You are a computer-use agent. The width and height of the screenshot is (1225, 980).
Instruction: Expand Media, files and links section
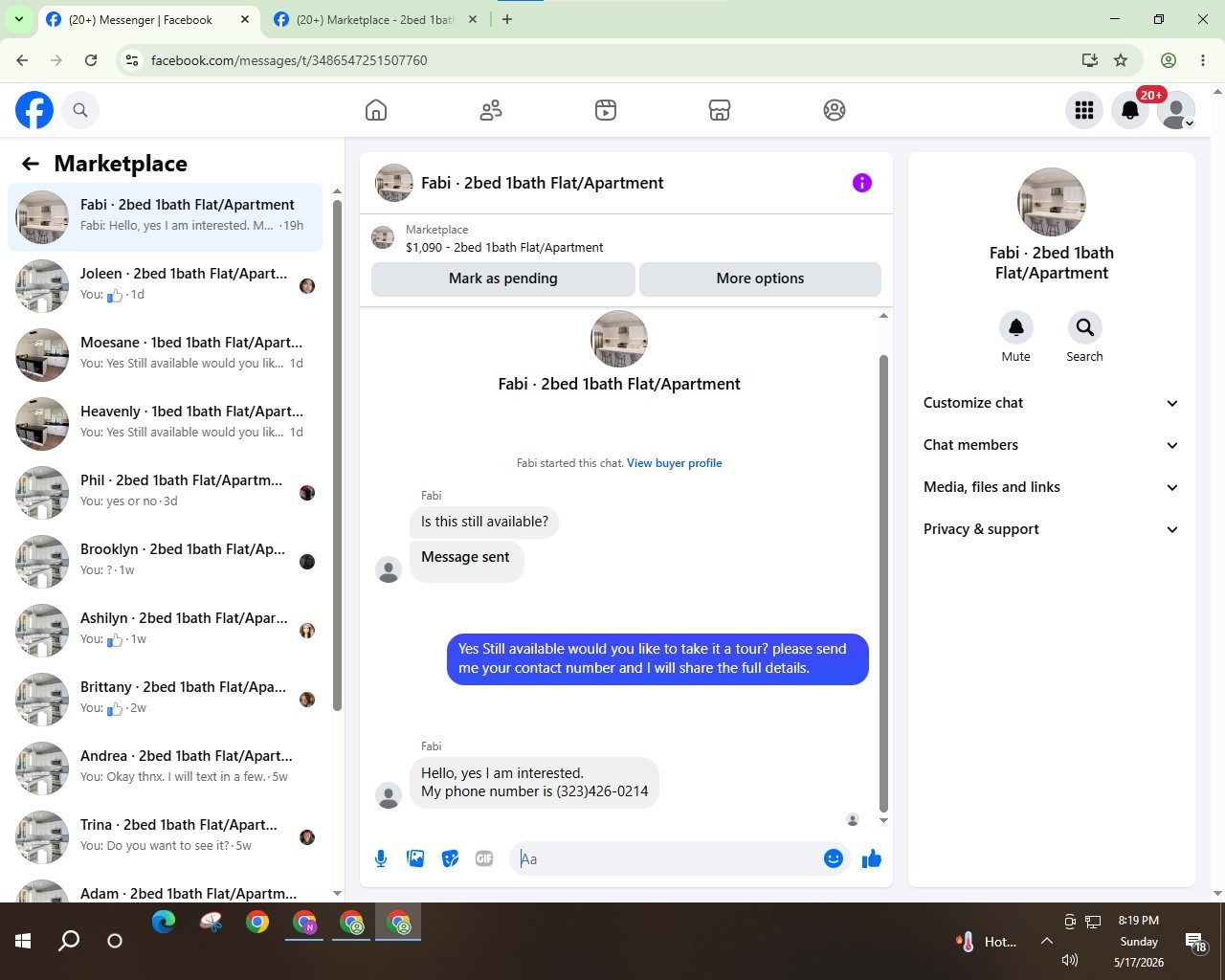(1052, 487)
